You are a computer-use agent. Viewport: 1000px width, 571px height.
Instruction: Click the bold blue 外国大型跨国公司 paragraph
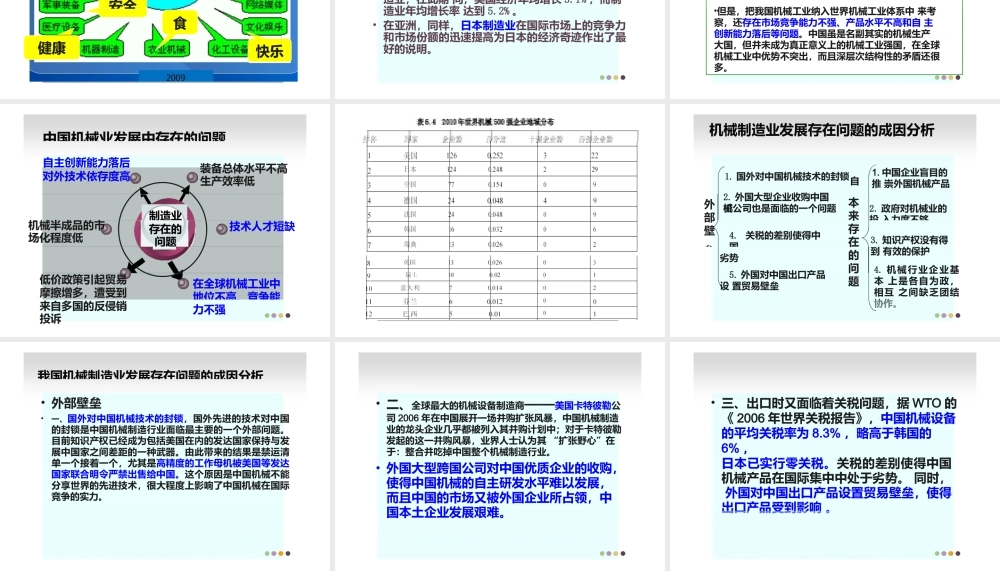(x=501, y=490)
